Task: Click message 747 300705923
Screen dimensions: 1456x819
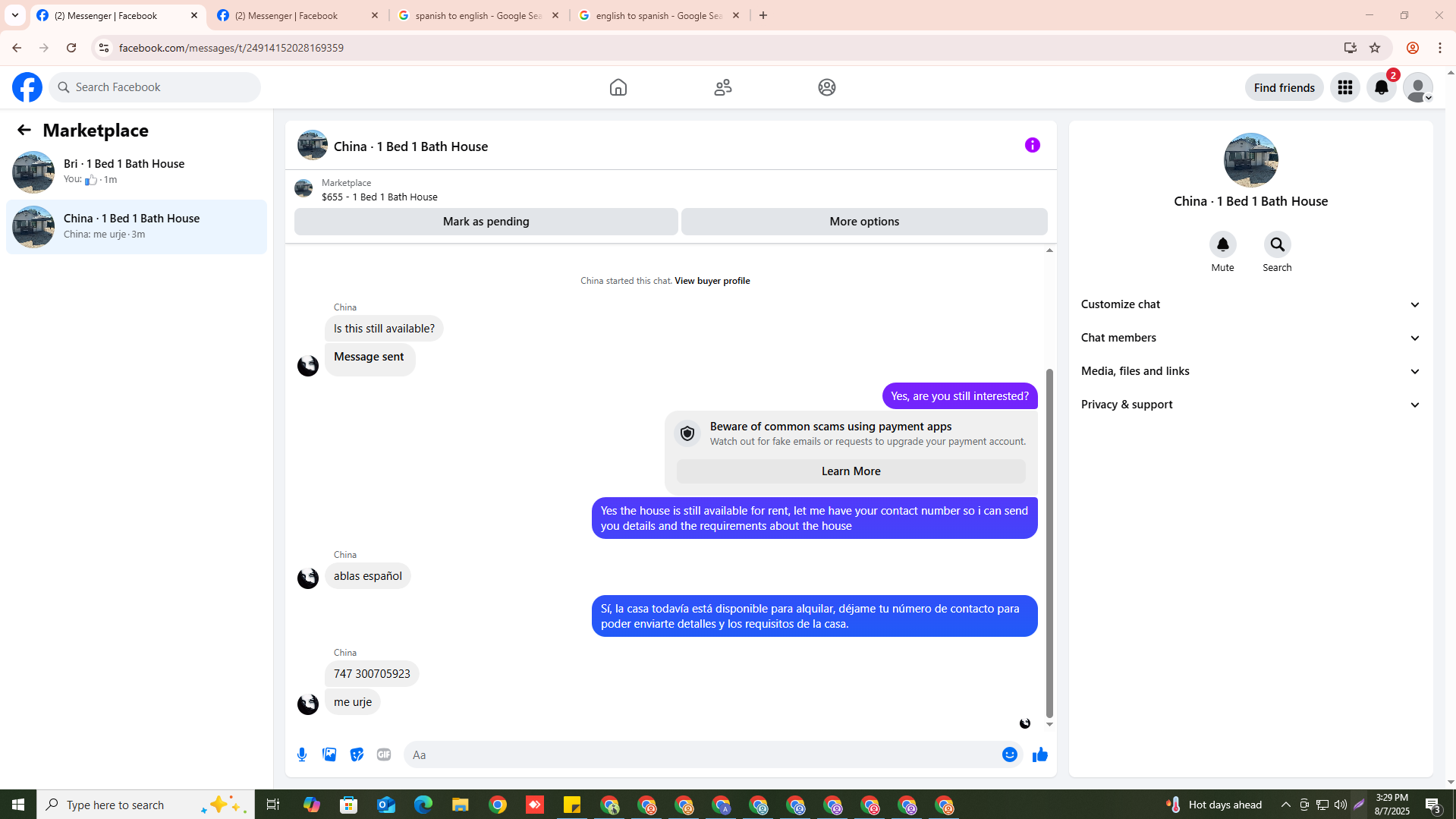Action: 372,674
